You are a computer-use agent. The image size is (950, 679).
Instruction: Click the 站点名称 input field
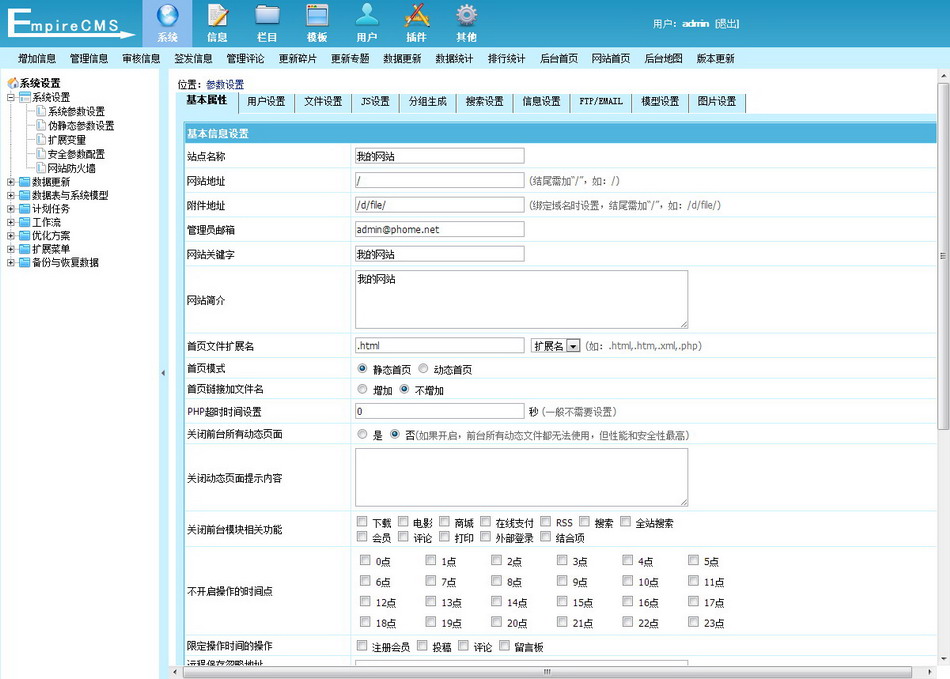point(440,156)
